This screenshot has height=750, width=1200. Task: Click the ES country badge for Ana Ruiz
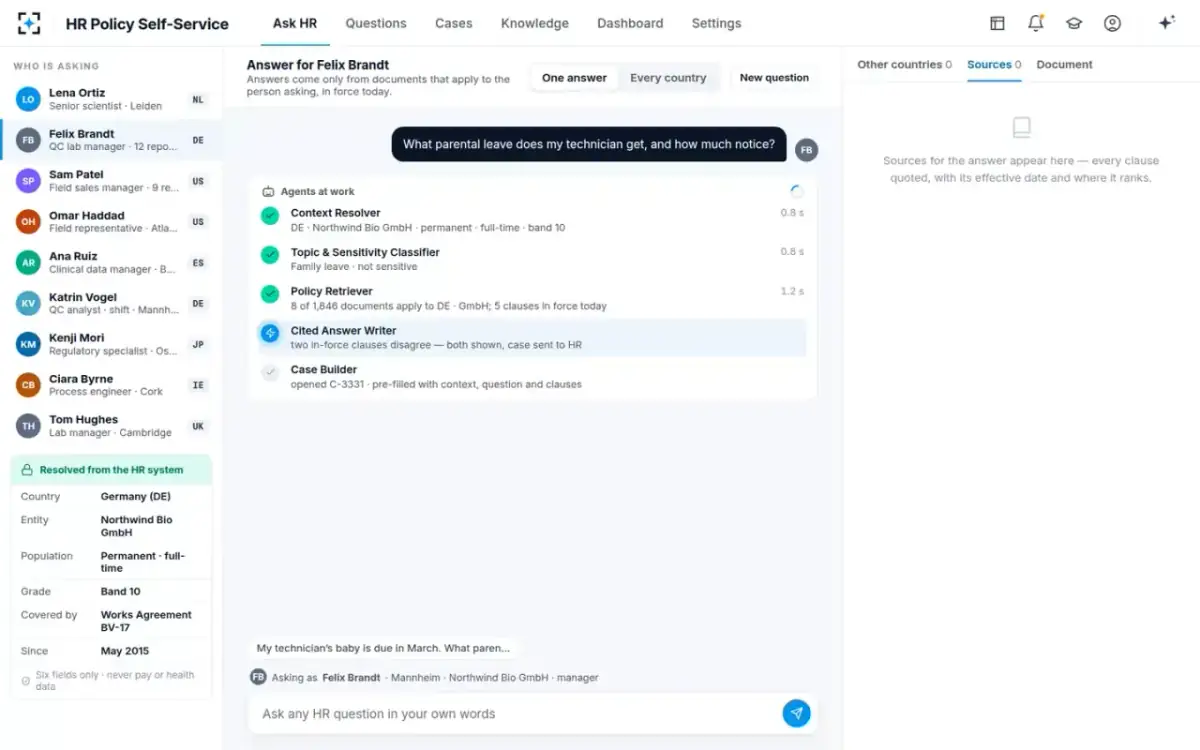coord(198,263)
